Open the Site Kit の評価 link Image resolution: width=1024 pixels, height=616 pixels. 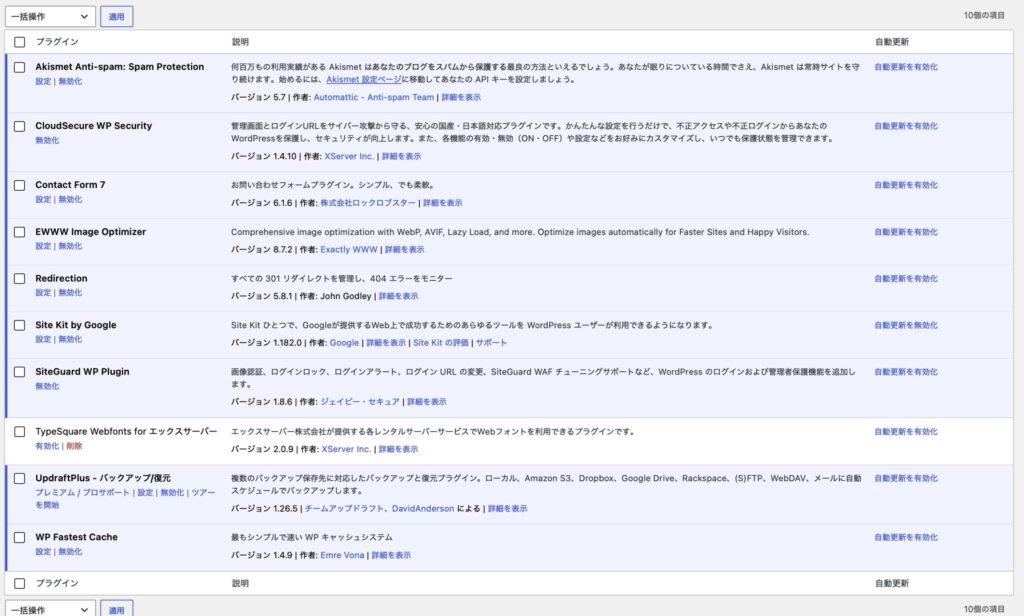tap(441, 343)
